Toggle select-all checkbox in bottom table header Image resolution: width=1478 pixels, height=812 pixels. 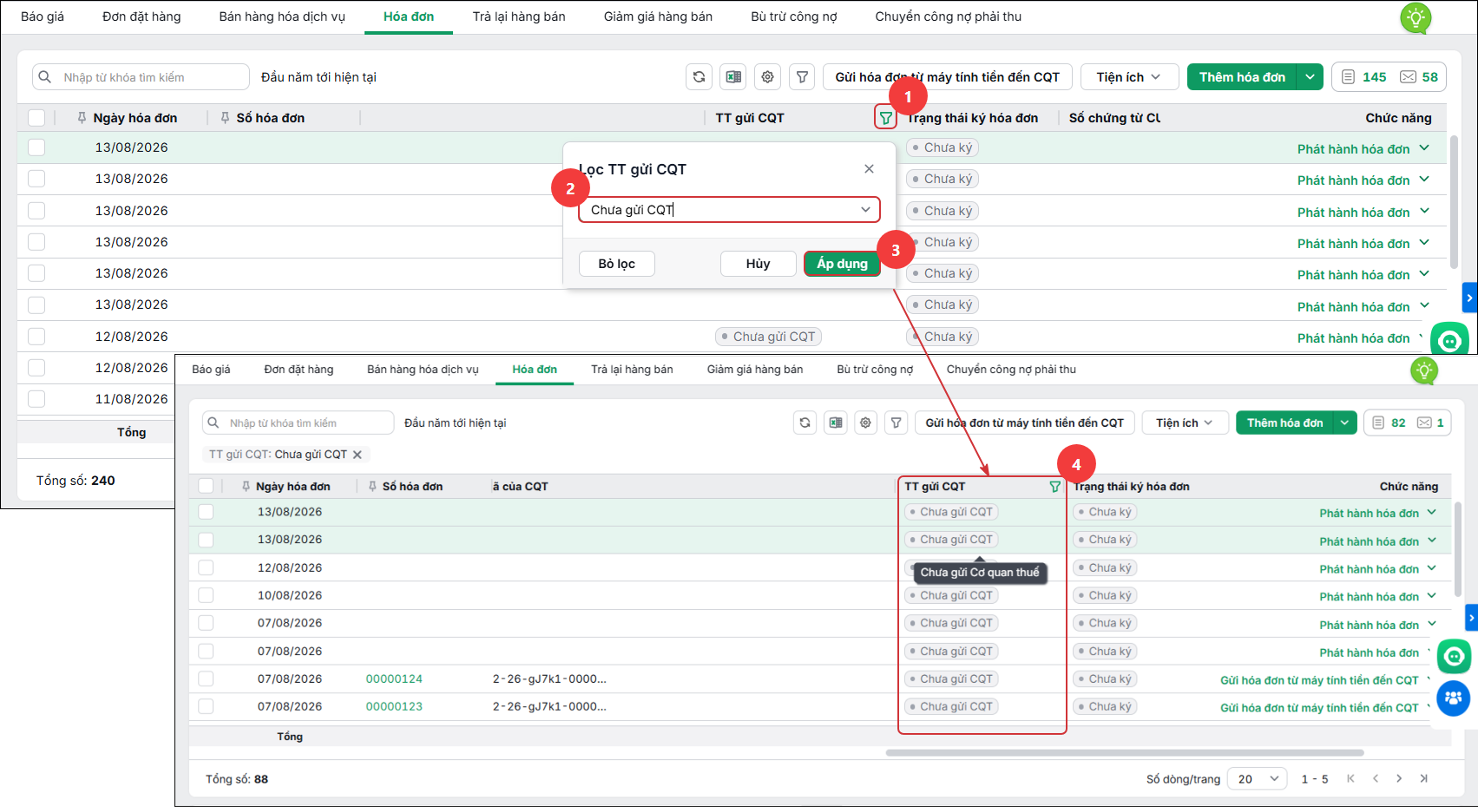206,486
